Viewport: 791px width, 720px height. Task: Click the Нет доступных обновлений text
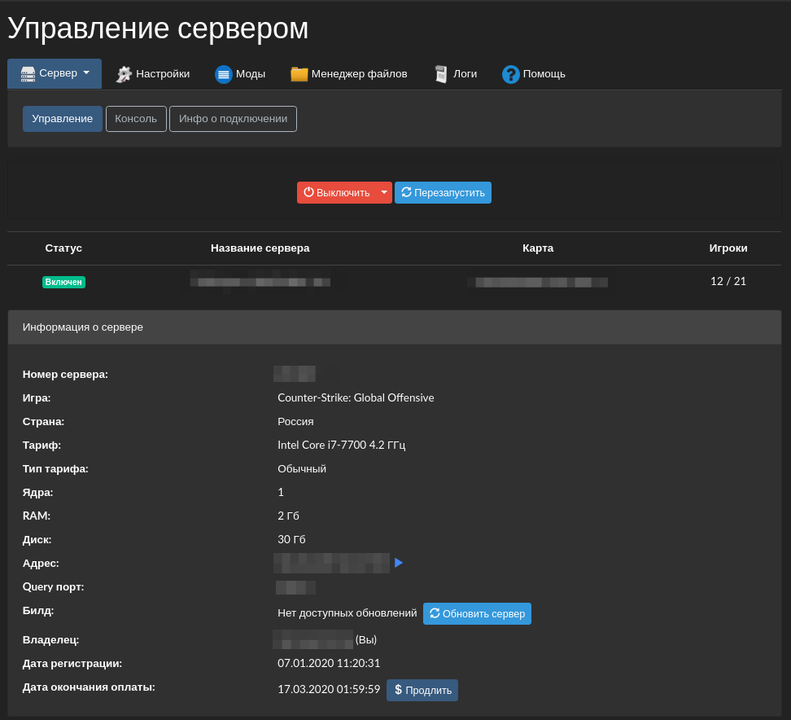(347, 613)
